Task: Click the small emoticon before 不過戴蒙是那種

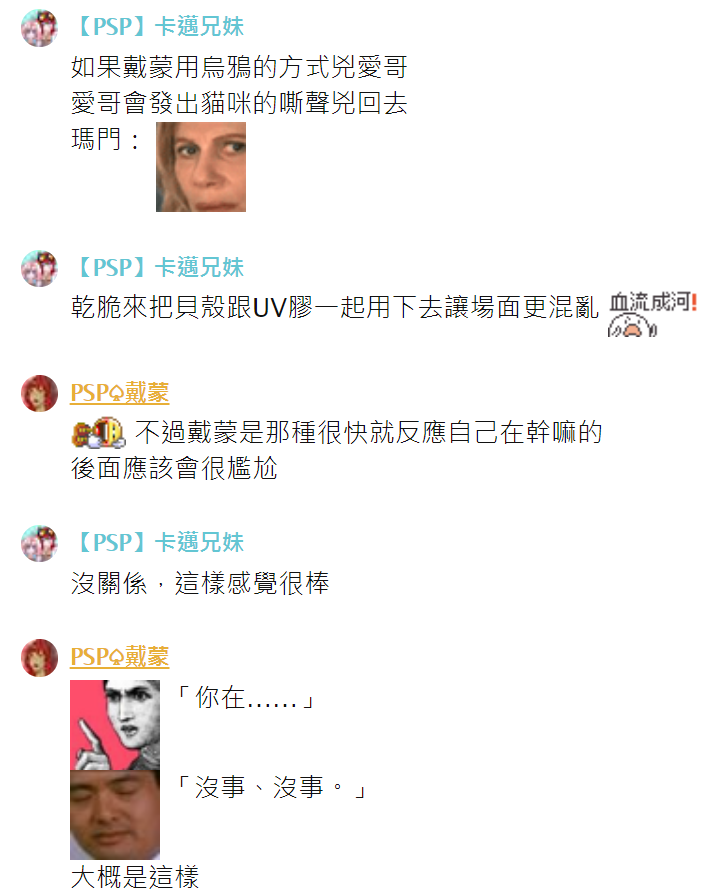Action: pos(98,433)
